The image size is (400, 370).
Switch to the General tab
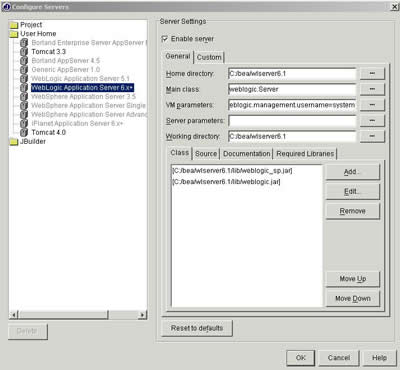coord(178,56)
